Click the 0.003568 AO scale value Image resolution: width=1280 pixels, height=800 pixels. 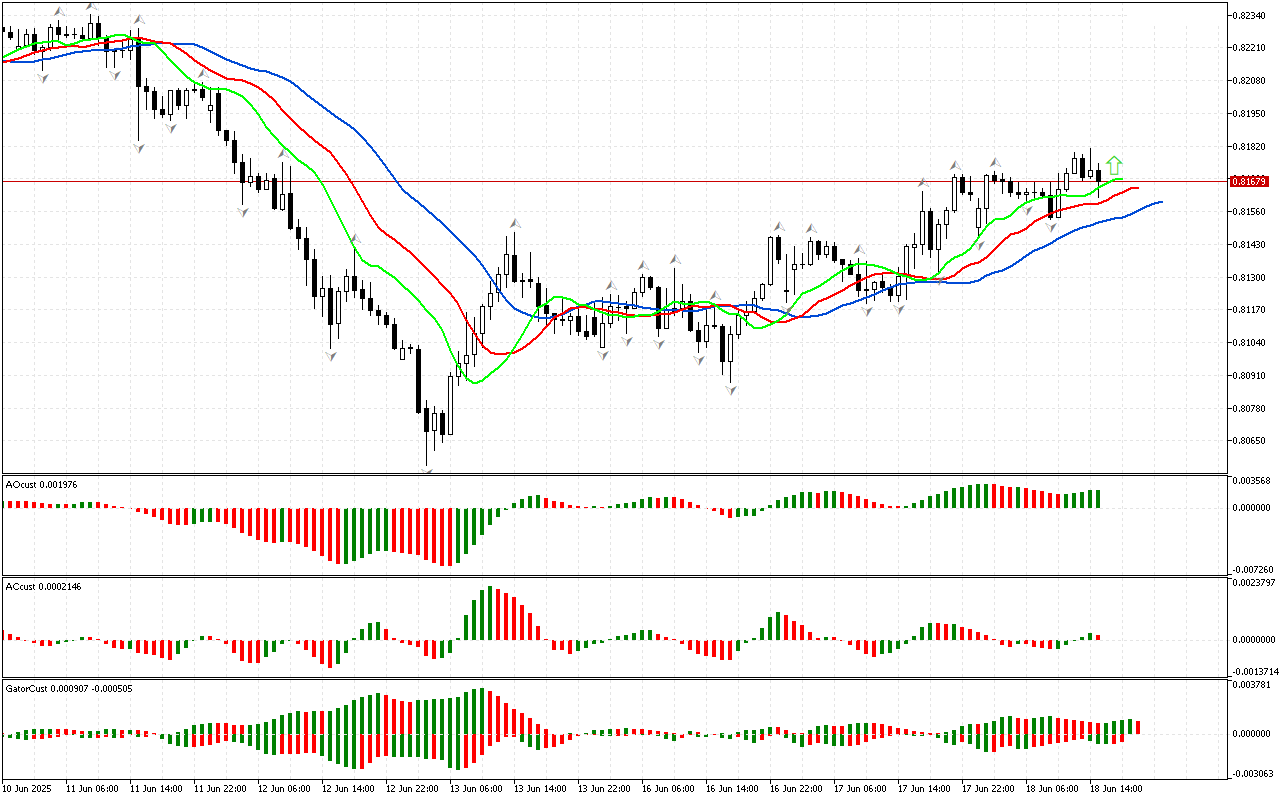point(1251,480)
